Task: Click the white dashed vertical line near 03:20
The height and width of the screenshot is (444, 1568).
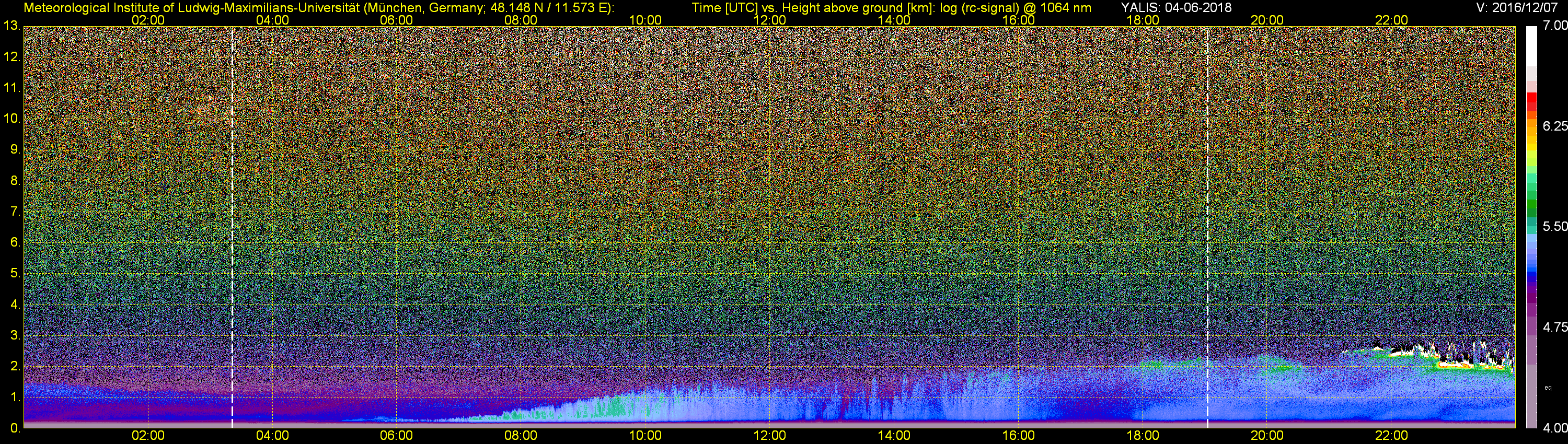Action: tap(232, 227)
